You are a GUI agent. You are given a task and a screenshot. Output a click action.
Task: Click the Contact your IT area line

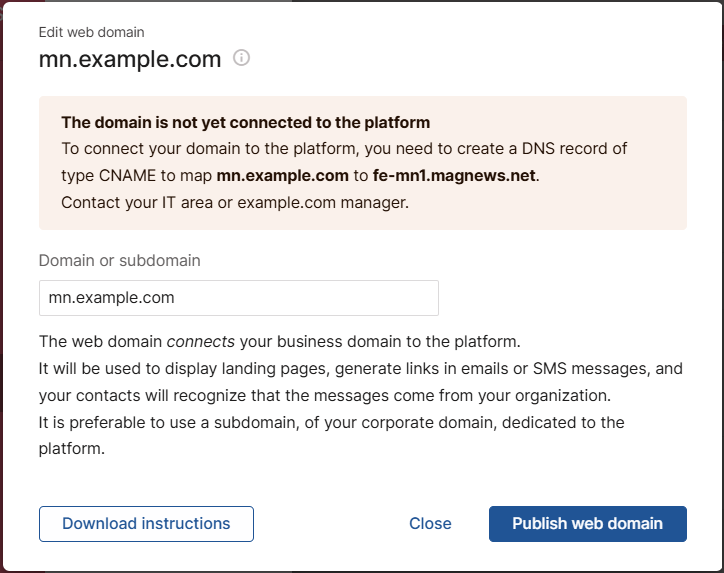click(235, 202)
